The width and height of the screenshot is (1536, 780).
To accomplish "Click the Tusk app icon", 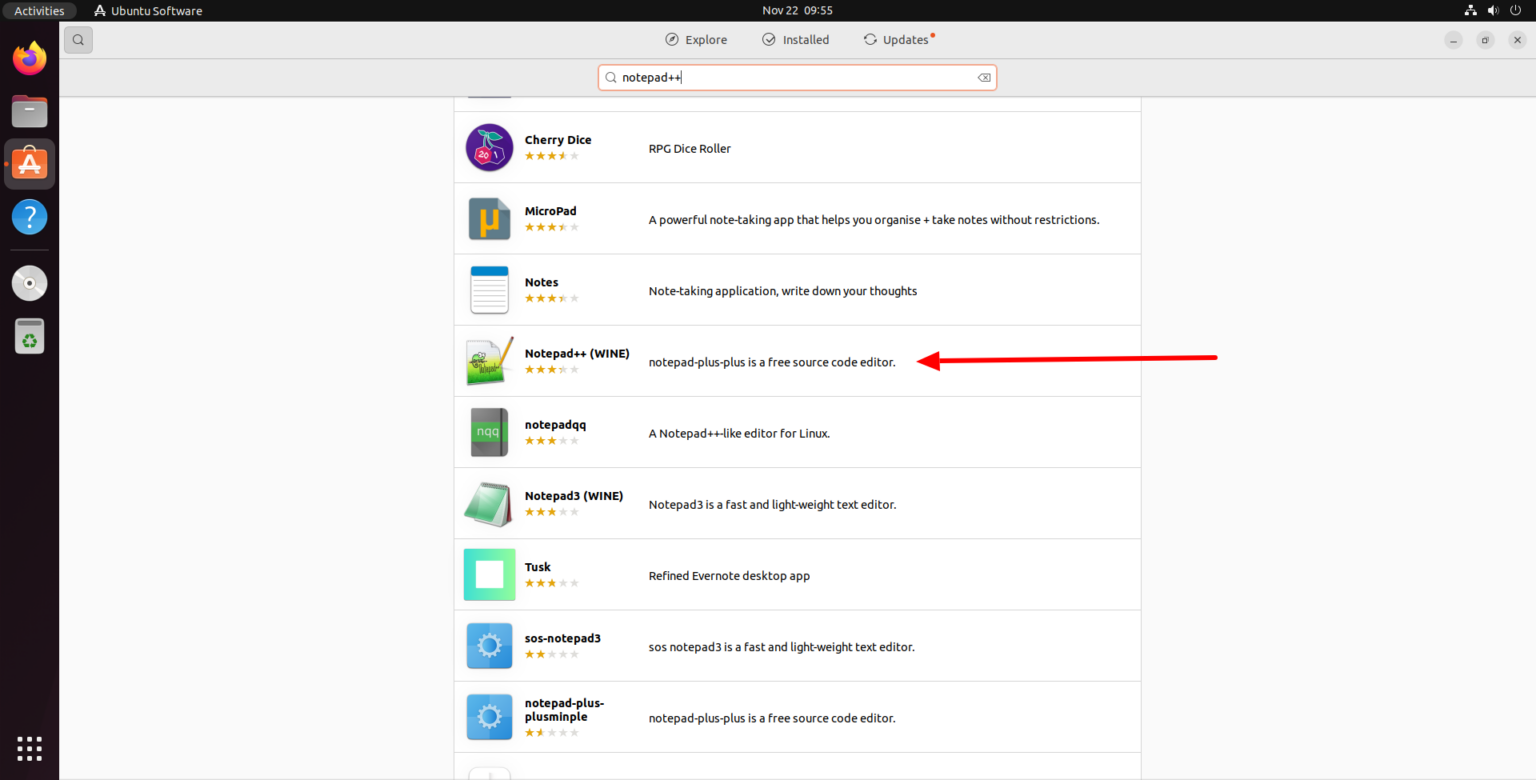I will (489, 574).
